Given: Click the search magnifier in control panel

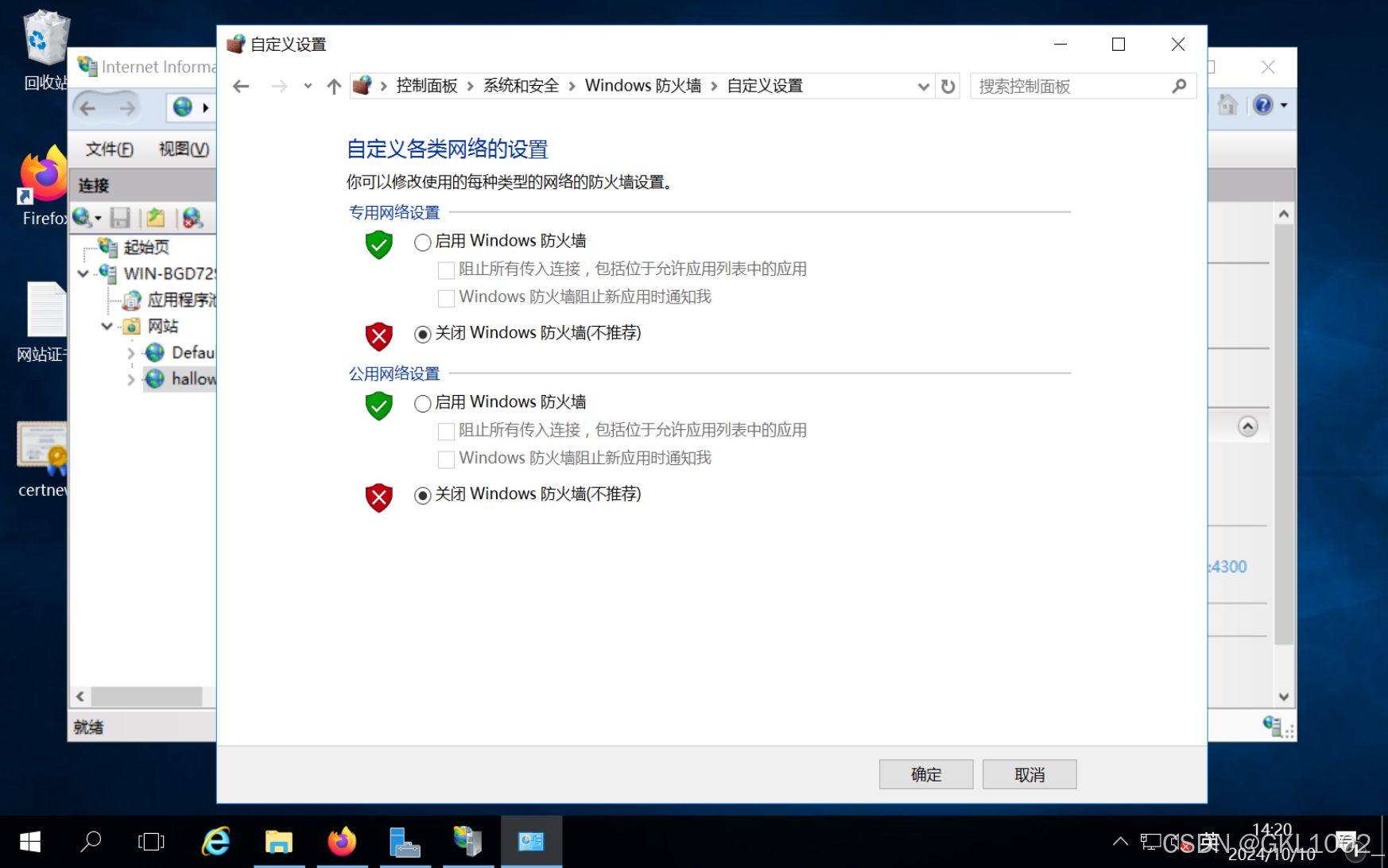Looking at the screenshot, I should click(x=1179, y=86).
